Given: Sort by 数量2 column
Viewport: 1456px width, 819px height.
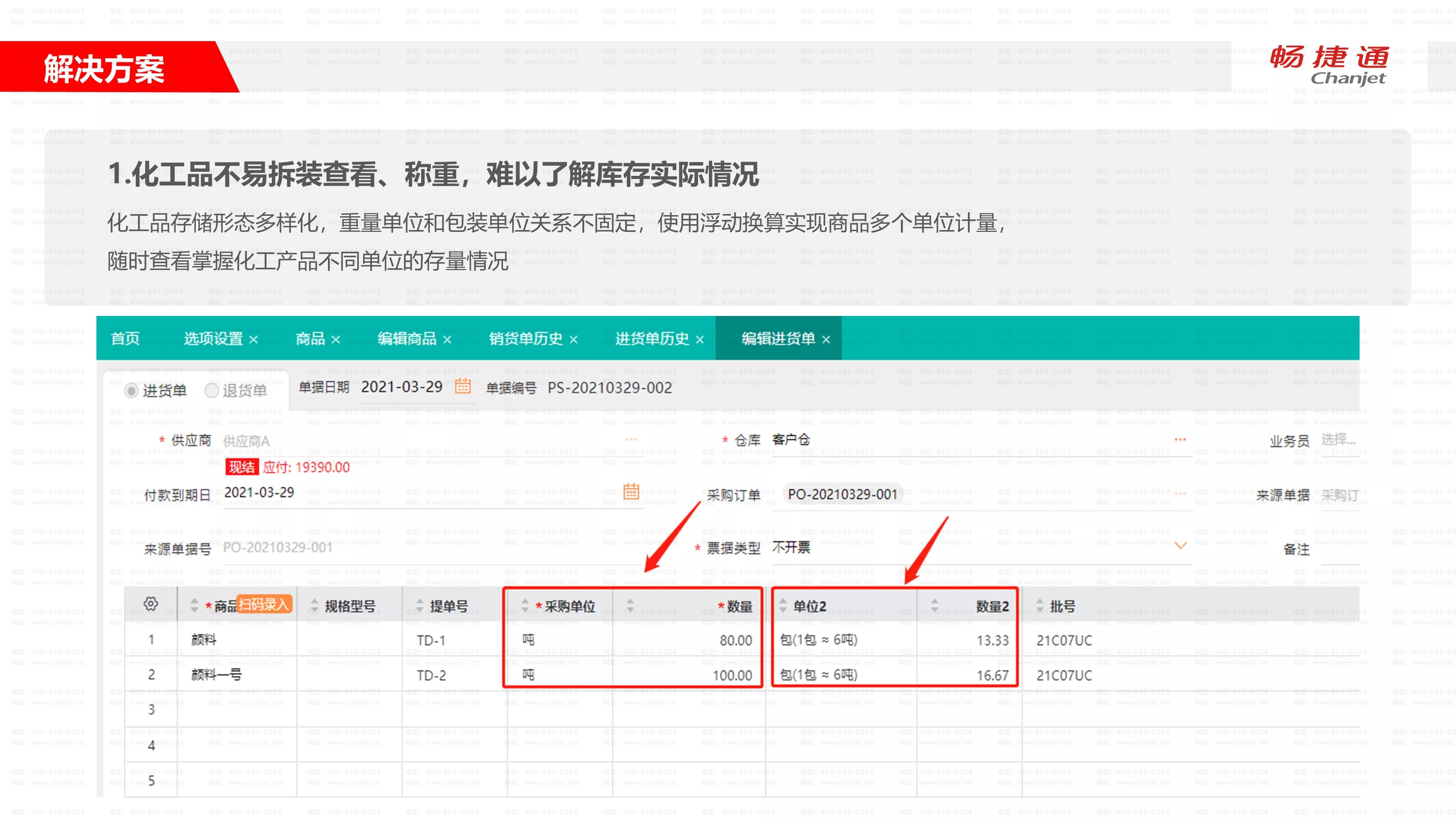Looking at the screenshot, I should point(934,606).
